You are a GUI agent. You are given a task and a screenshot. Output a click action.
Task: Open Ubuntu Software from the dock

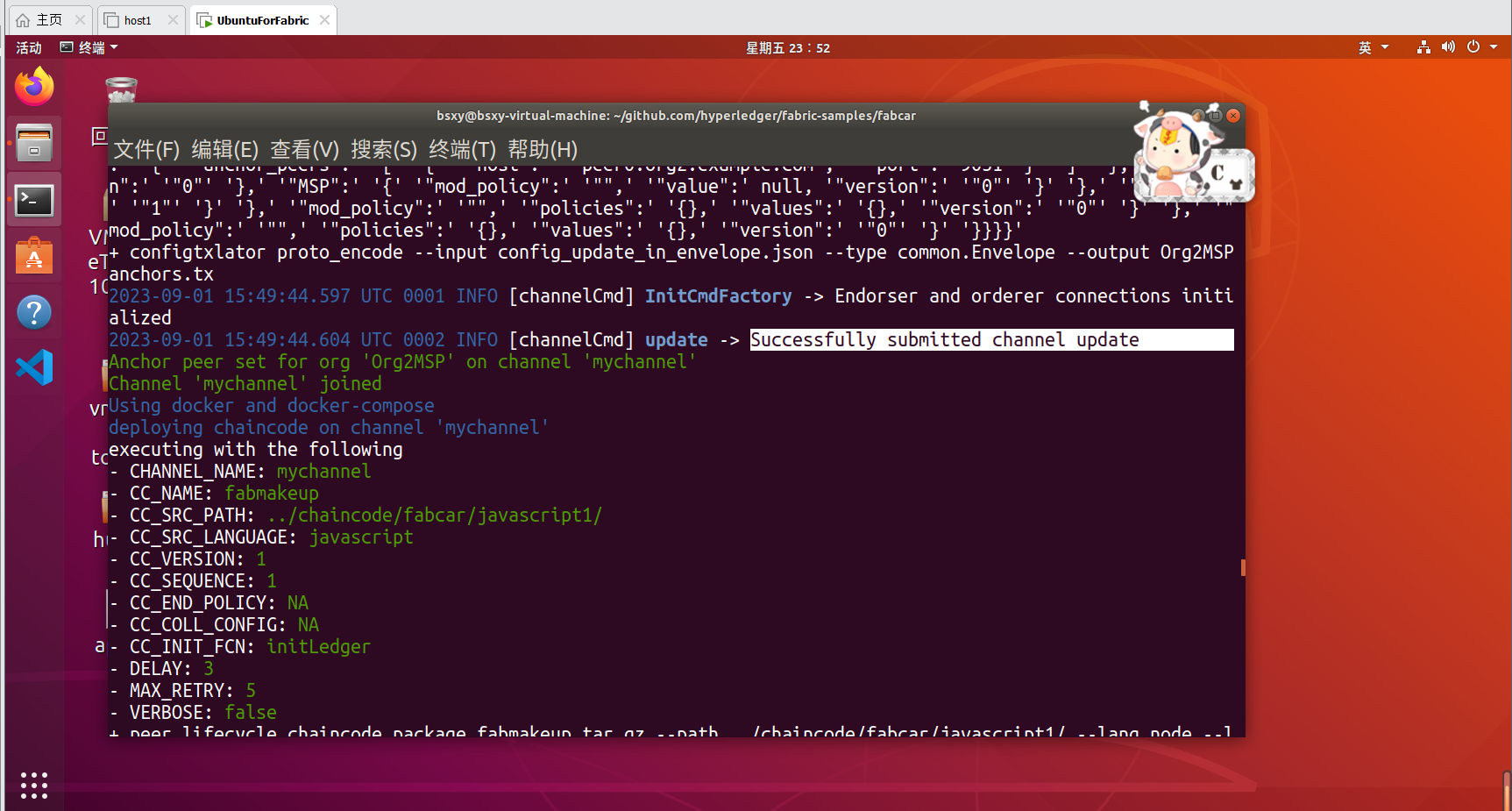pyautogui.click(x=34, y=256)
